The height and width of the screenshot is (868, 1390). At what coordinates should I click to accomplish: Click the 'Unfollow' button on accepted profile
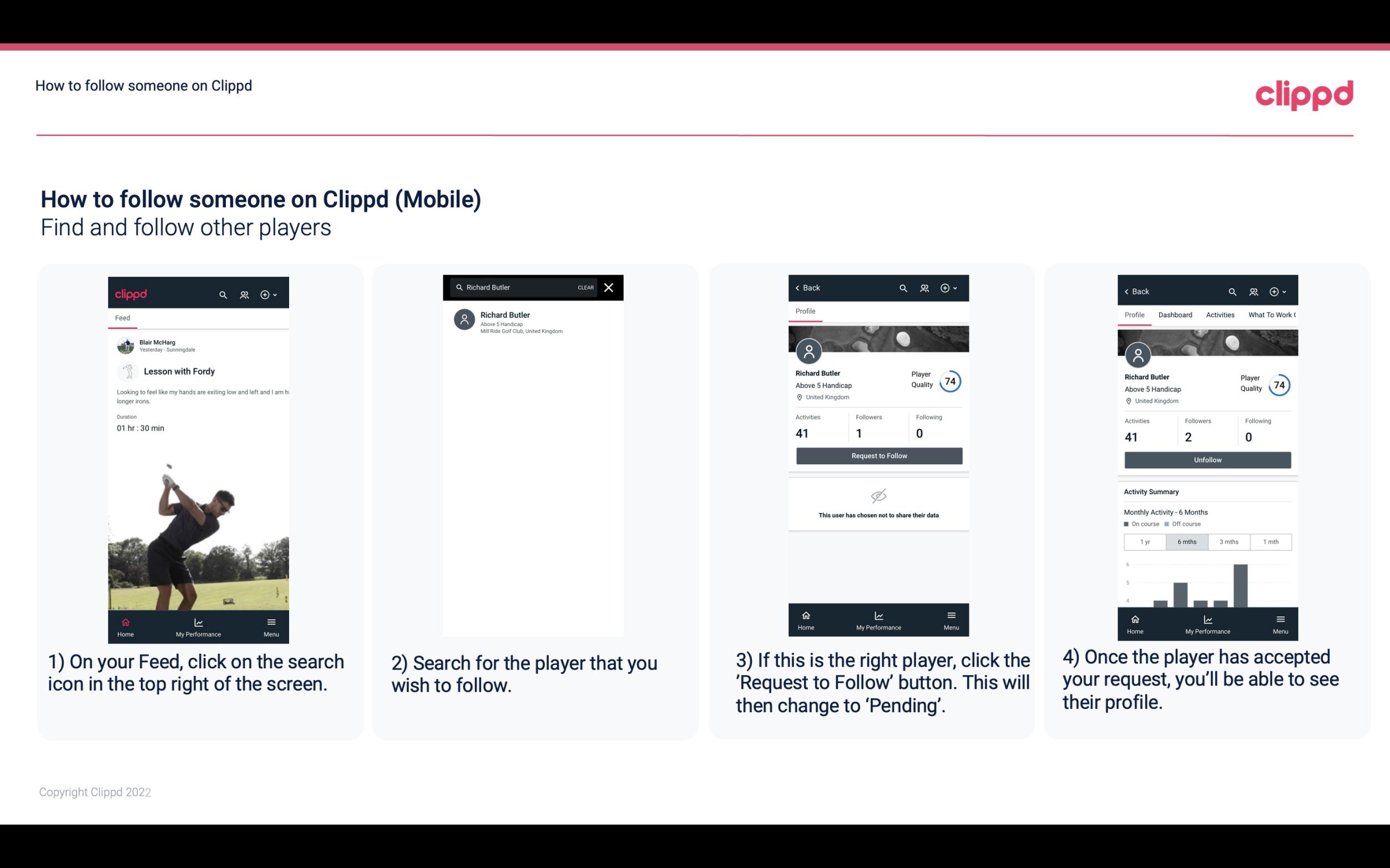pyautogui.click(x=1207, y=459)
